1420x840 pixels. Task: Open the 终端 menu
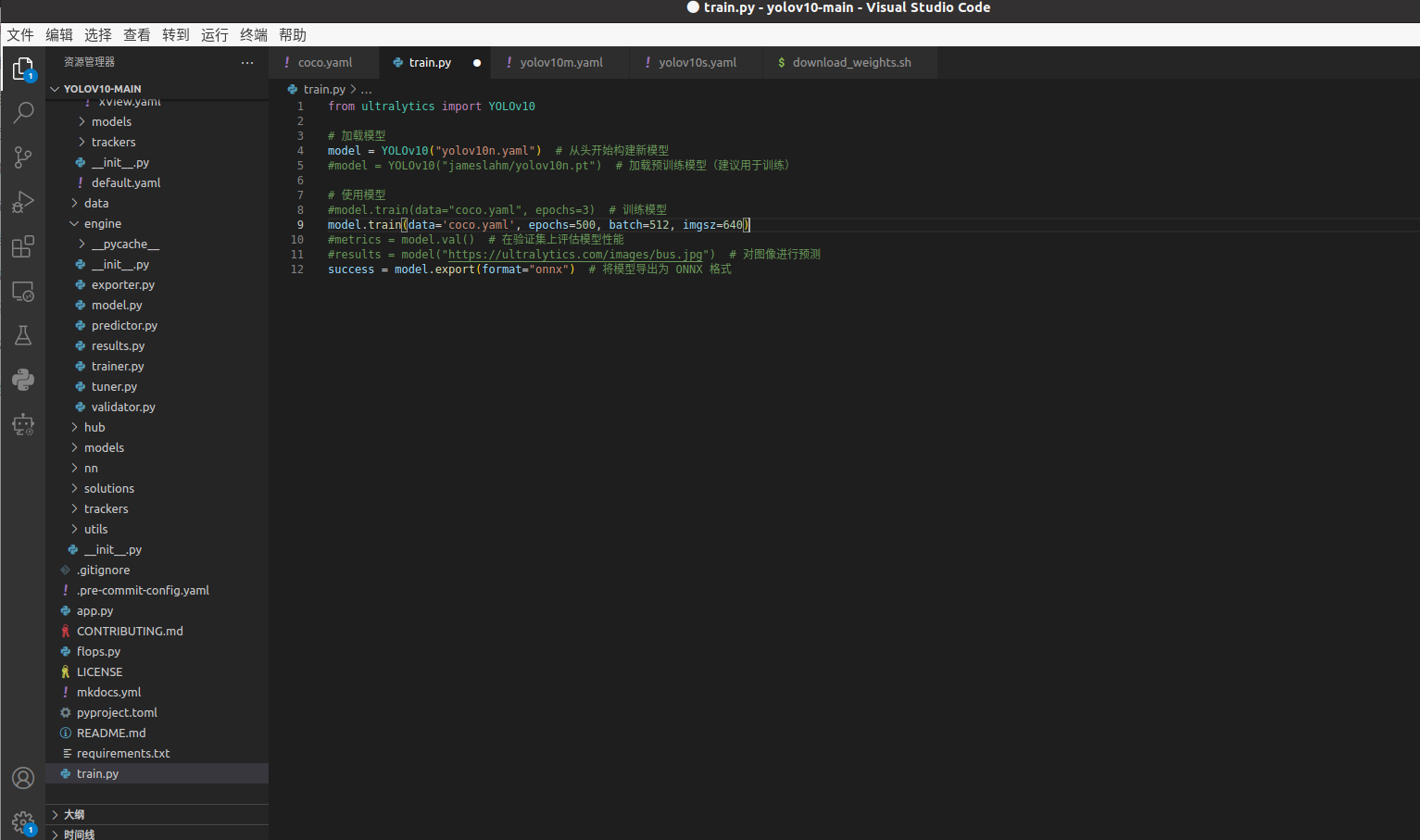click(x=253, y=35)
